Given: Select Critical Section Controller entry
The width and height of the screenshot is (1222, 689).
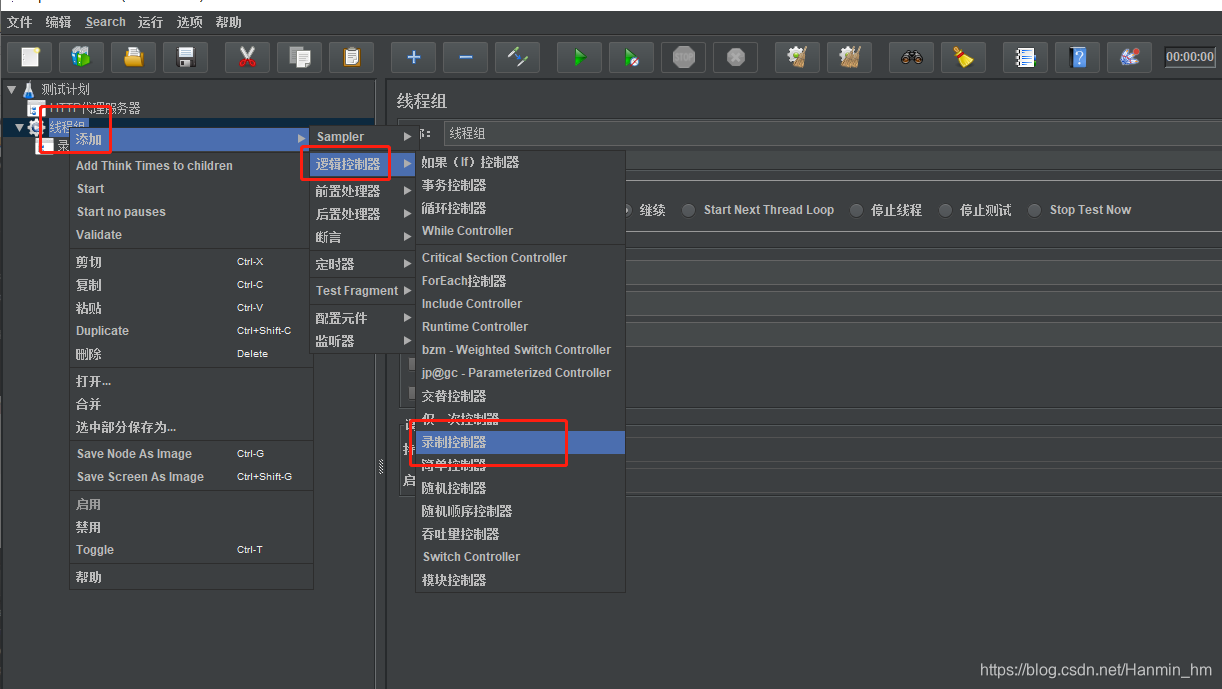Looking at the screenshot, I should pos(521,258).
